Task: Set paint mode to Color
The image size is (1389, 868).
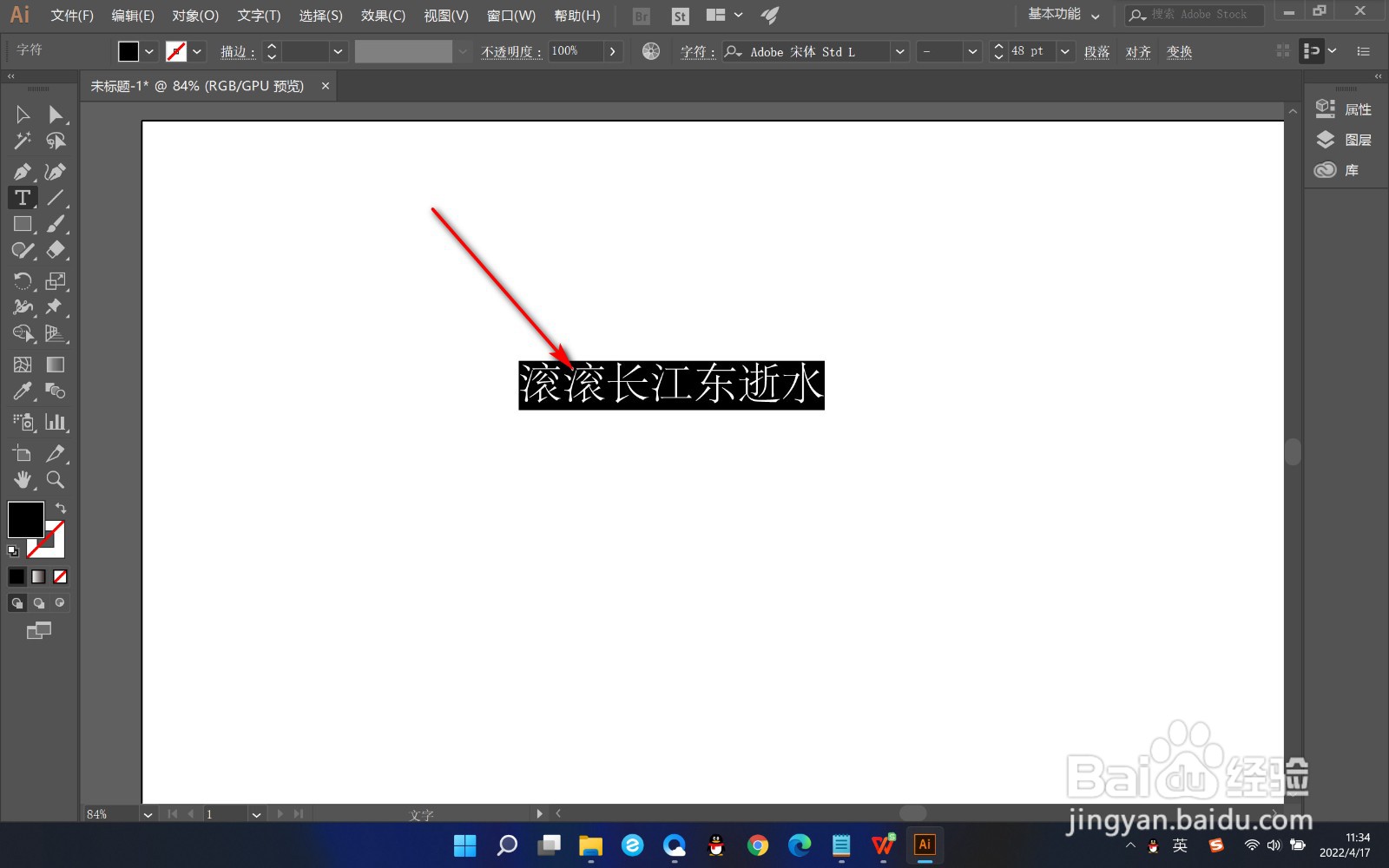Action: tap(17, 576)
